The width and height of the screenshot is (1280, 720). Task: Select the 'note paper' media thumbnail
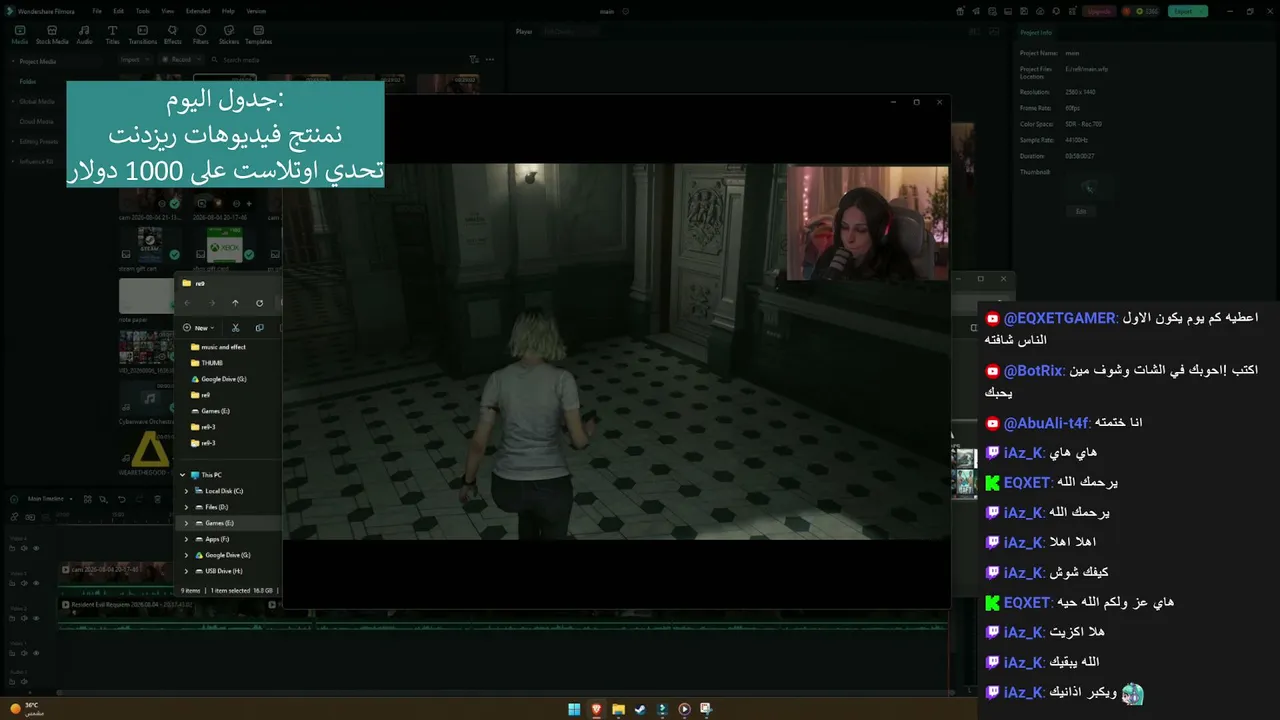pos(146,297)
